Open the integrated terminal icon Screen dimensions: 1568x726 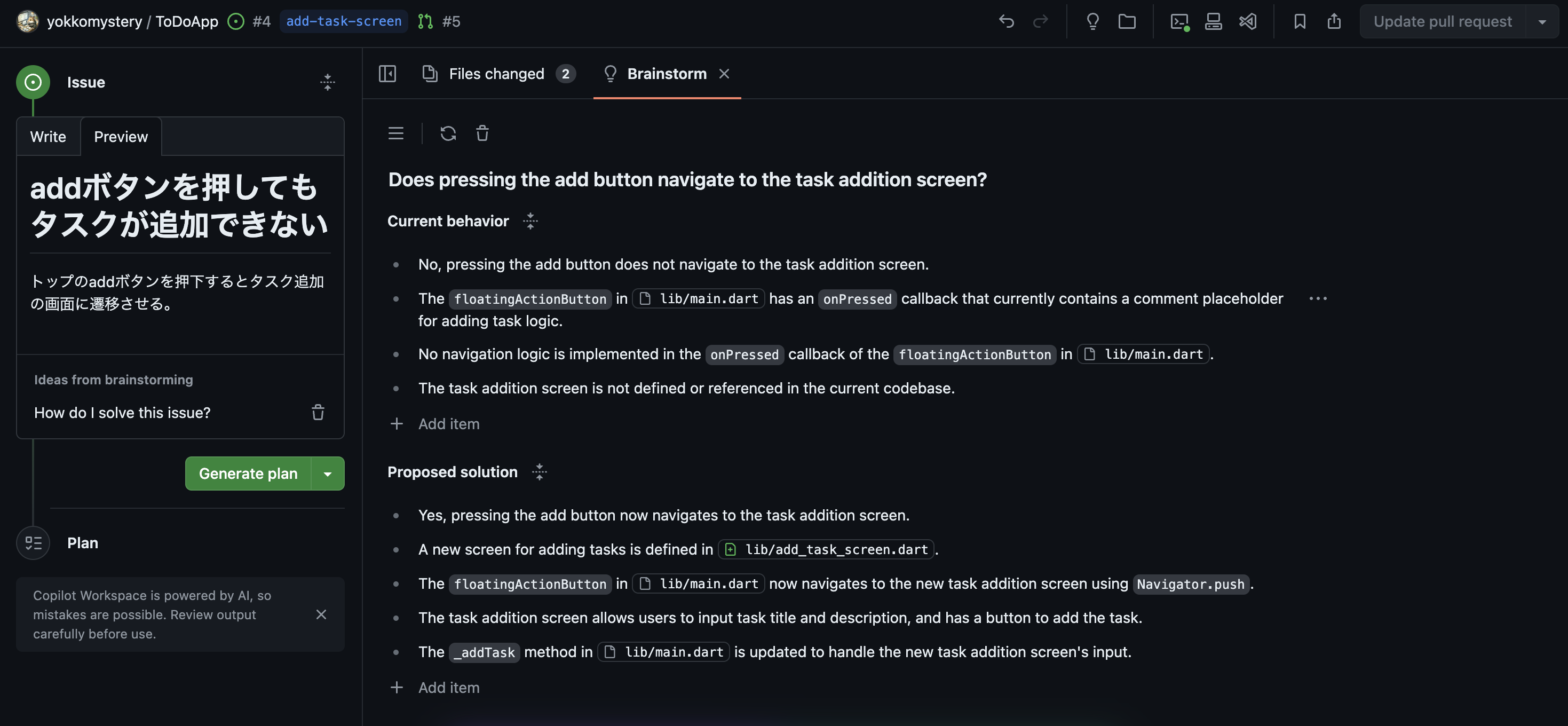tap(1179, 21)
